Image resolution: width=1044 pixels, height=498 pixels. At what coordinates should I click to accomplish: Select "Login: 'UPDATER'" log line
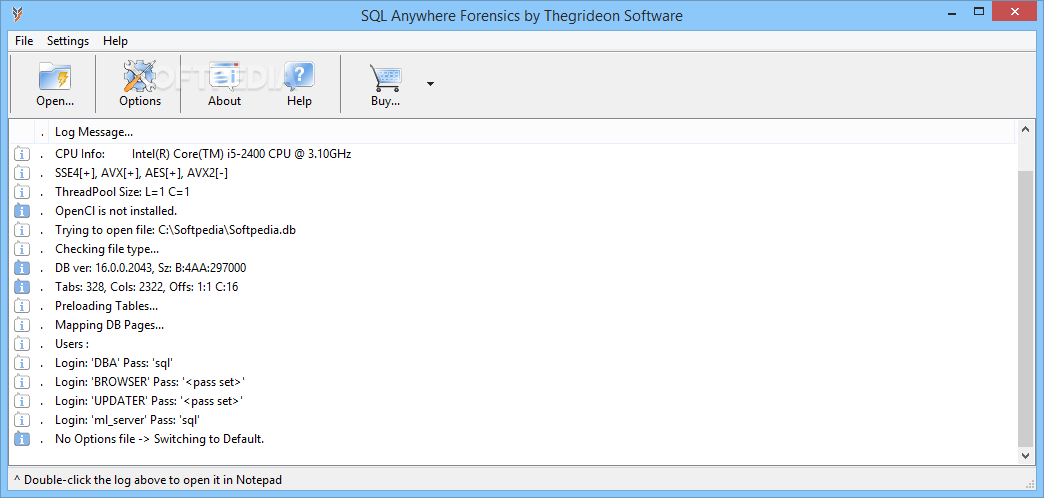tap(148, 401)
